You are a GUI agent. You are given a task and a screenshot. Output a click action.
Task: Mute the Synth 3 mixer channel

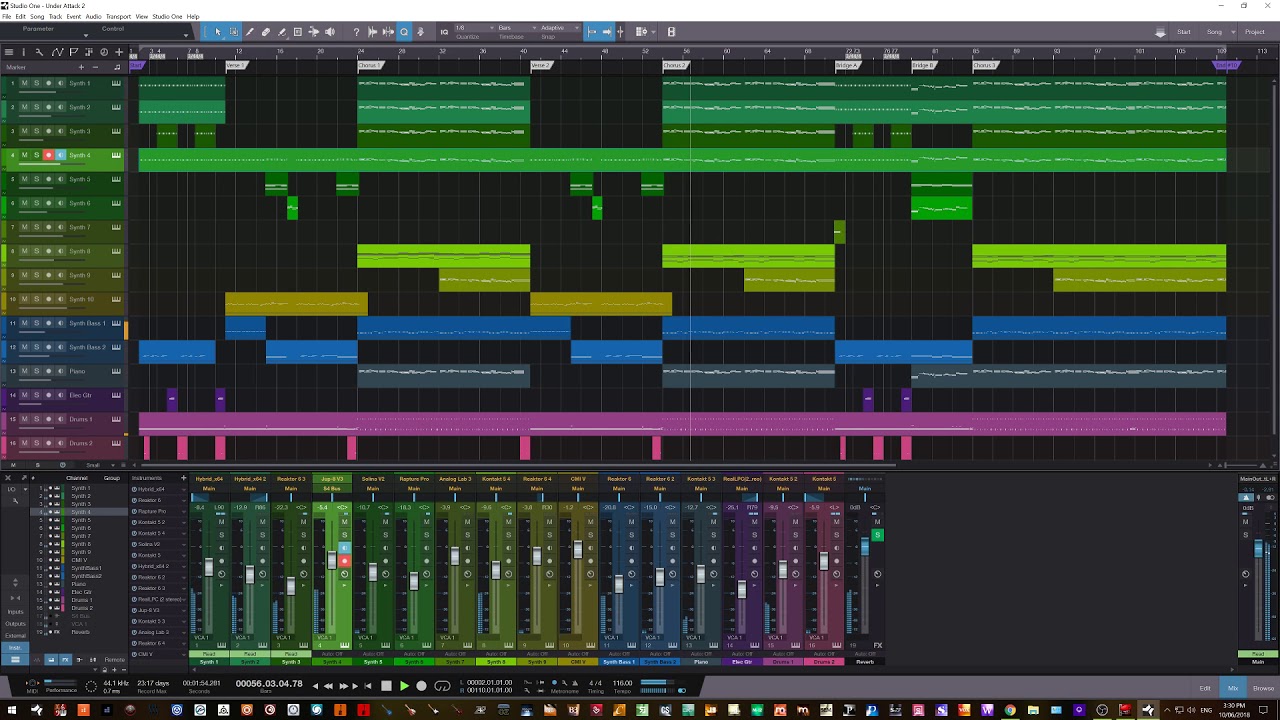303,521
